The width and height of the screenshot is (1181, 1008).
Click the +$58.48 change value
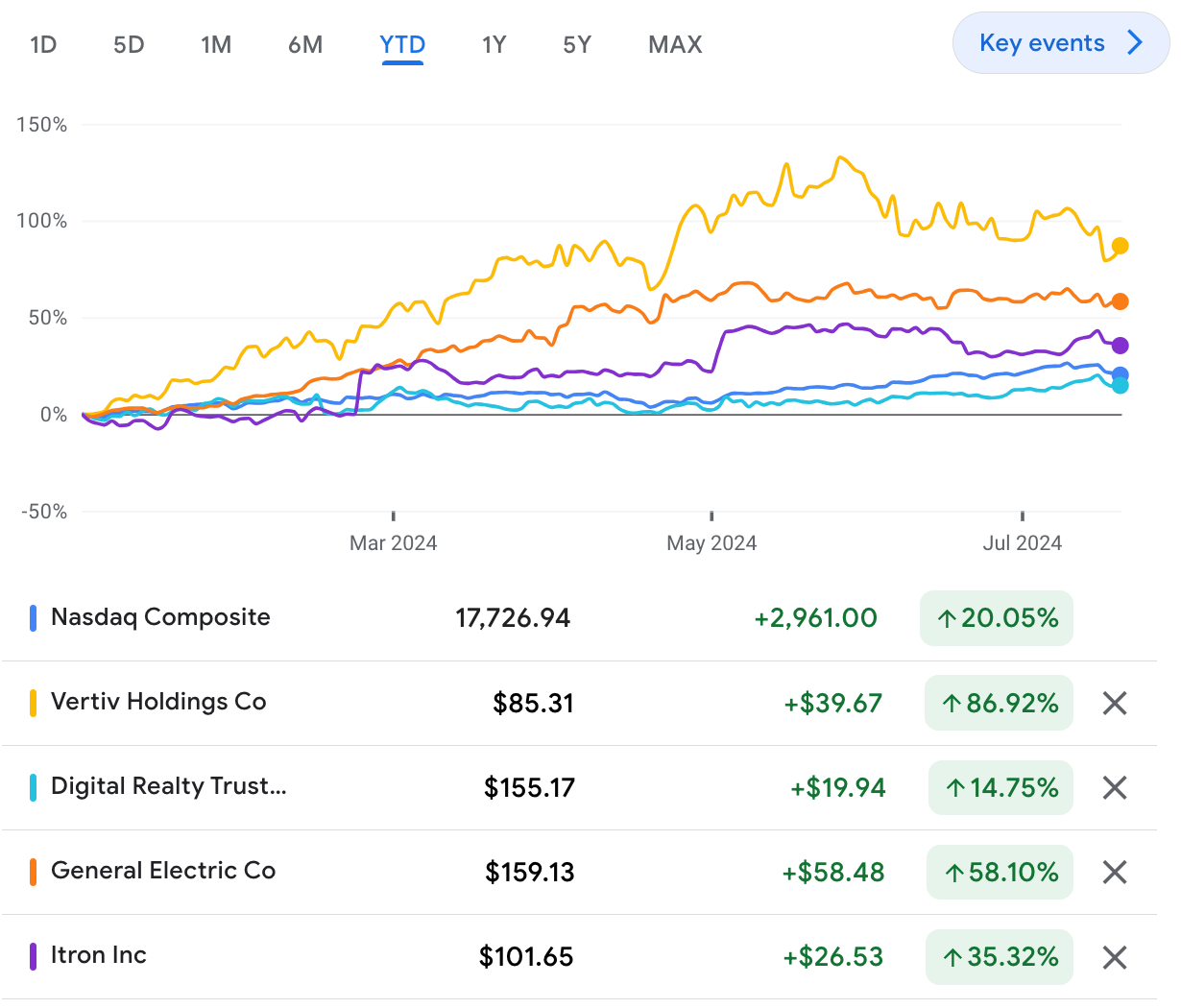coord(833,873)
